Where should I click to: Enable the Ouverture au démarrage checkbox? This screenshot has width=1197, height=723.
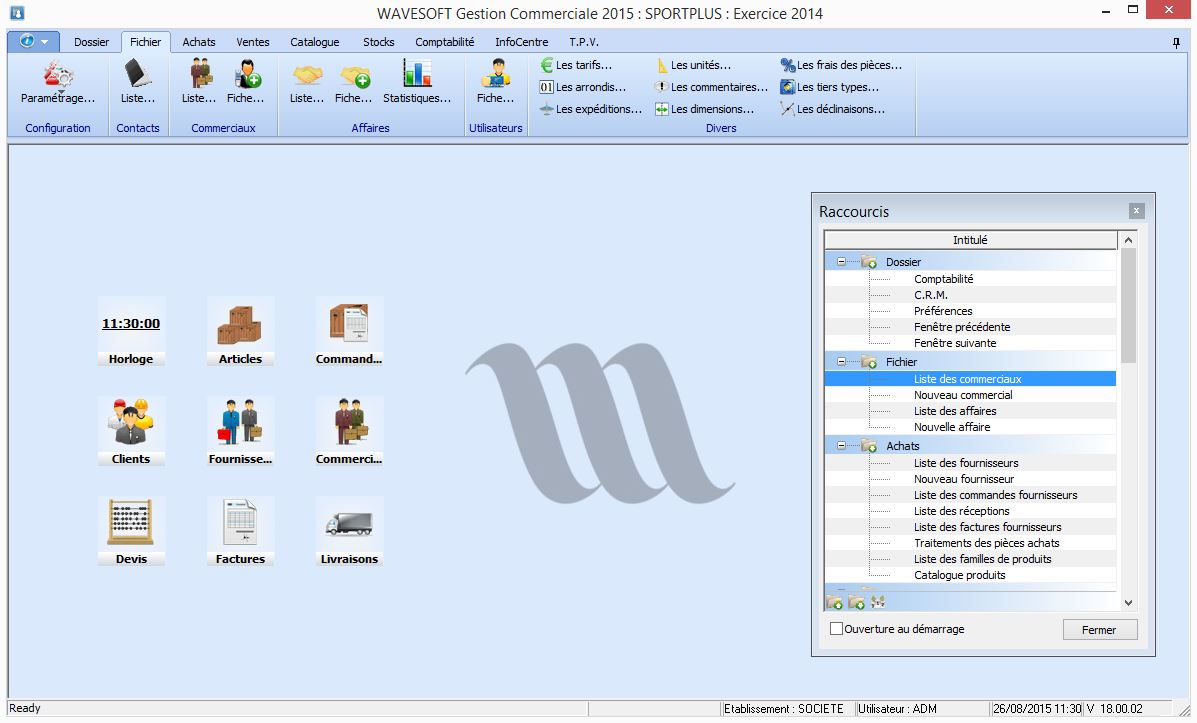837,629
